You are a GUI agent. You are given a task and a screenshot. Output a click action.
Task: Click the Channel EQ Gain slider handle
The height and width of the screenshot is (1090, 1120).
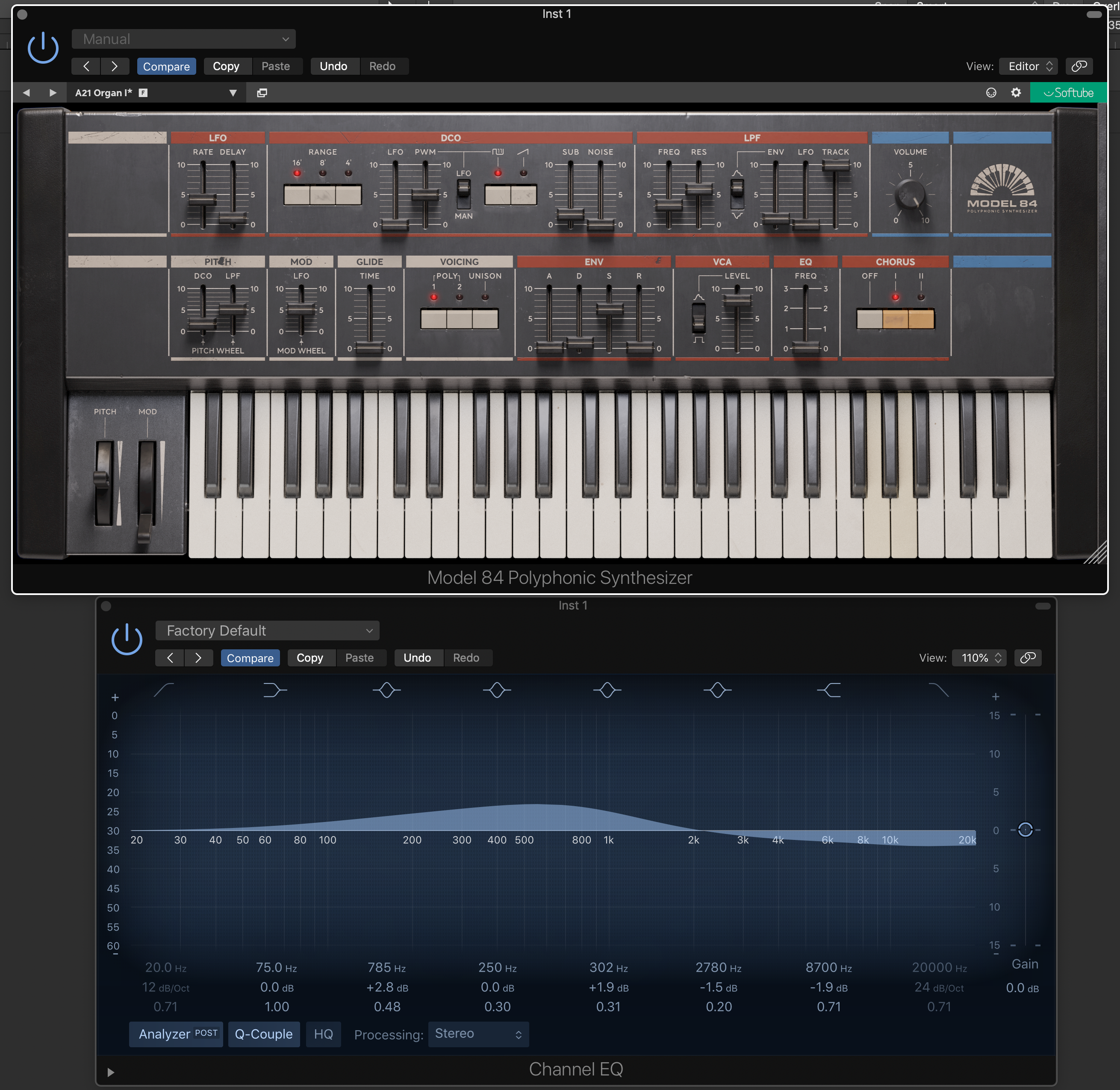coord(1026,830)
